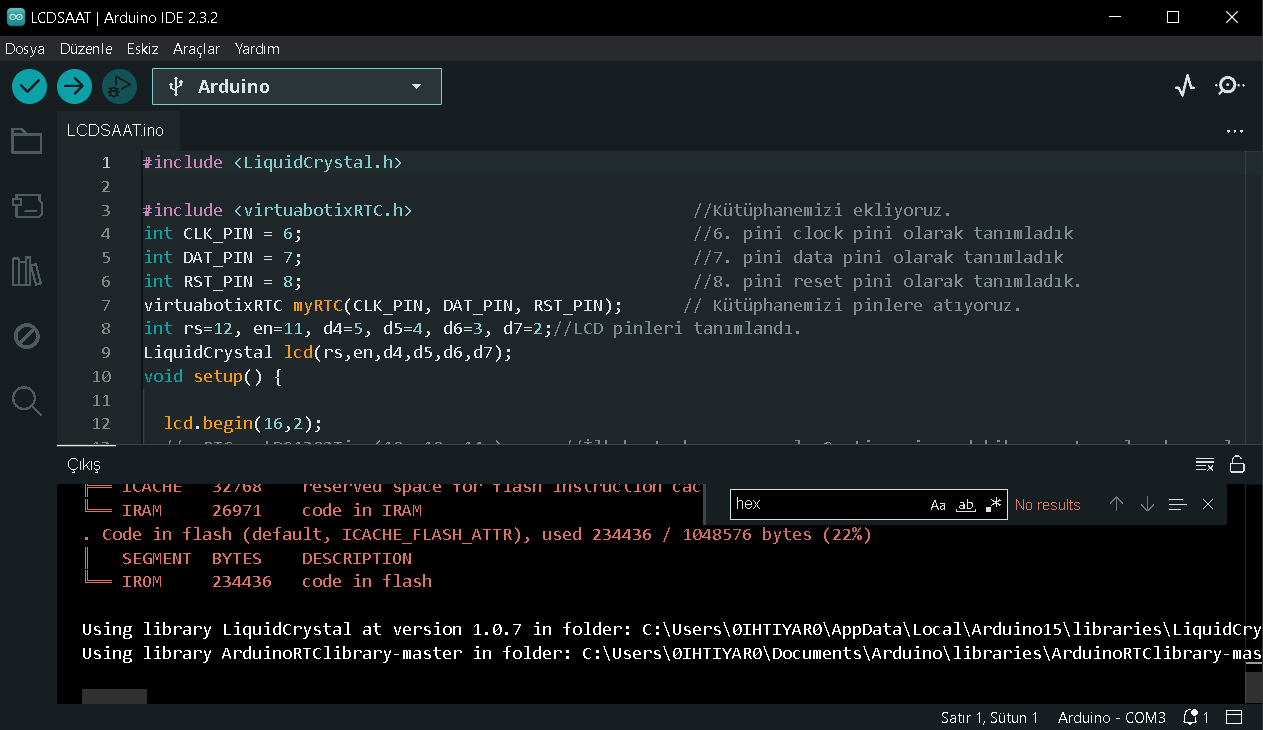The image size is (1263, 730).
Task: Click the Arduino IDE app icon in the title bar
Action: (x=15, y=17)
